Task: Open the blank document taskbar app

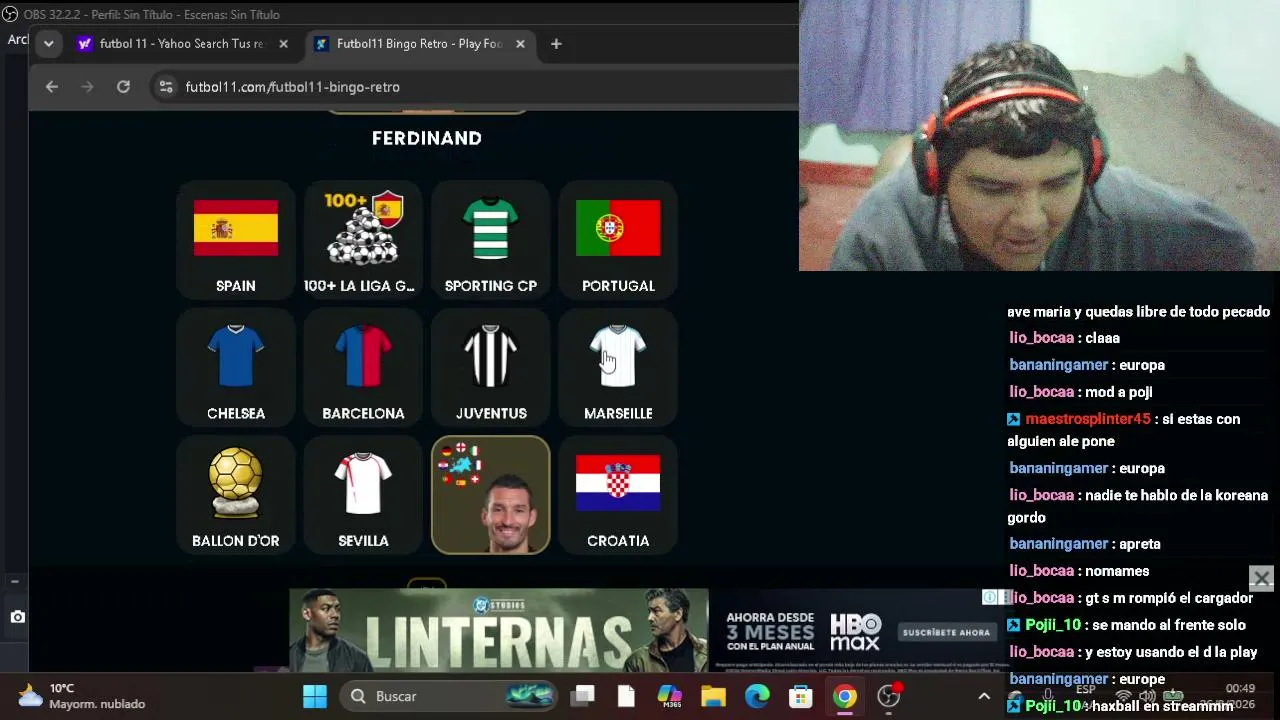Action: (x=626, y=696)
